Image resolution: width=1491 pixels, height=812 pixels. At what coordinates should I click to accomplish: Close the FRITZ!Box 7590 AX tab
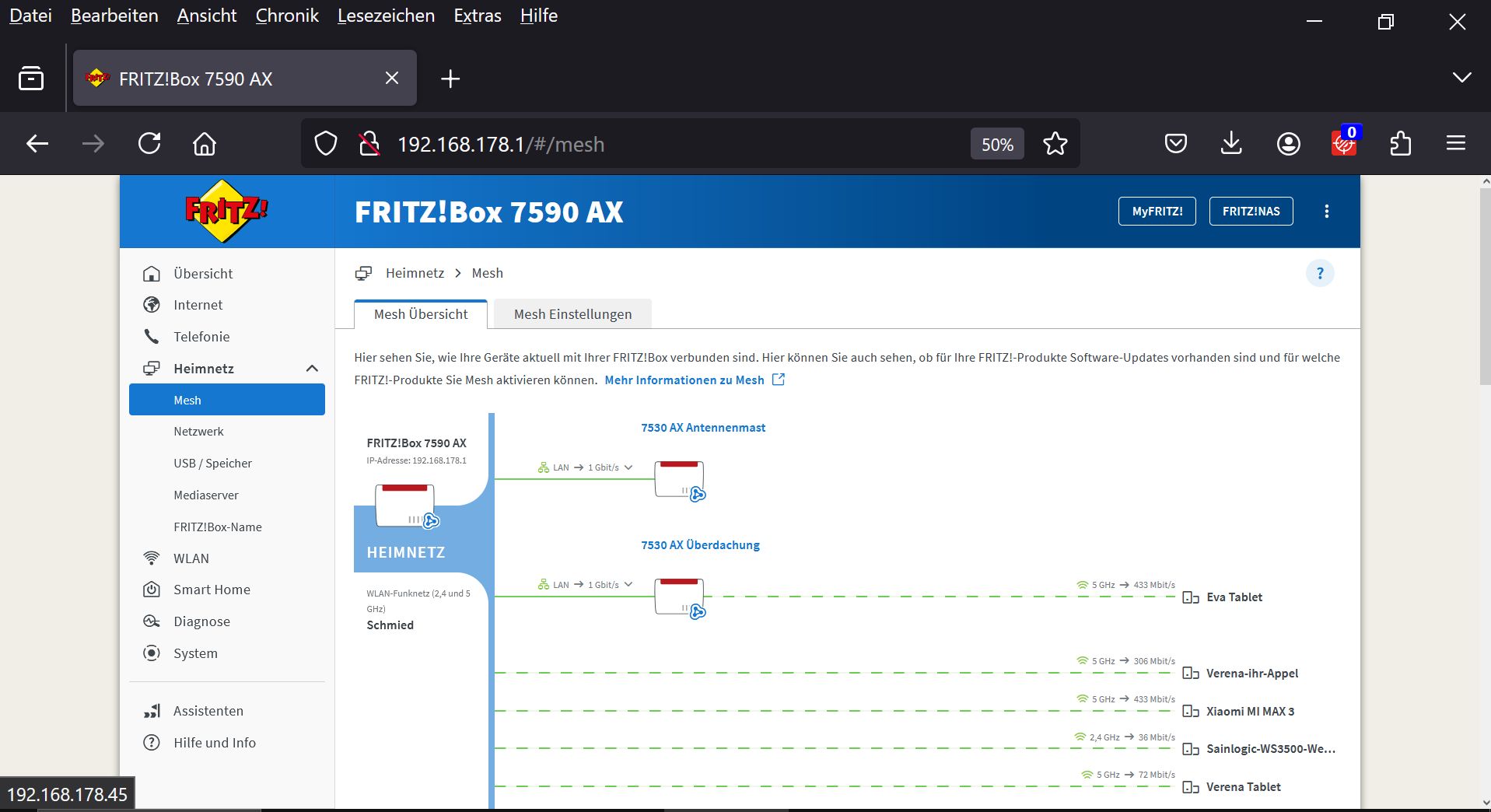(x=392, y=78)
